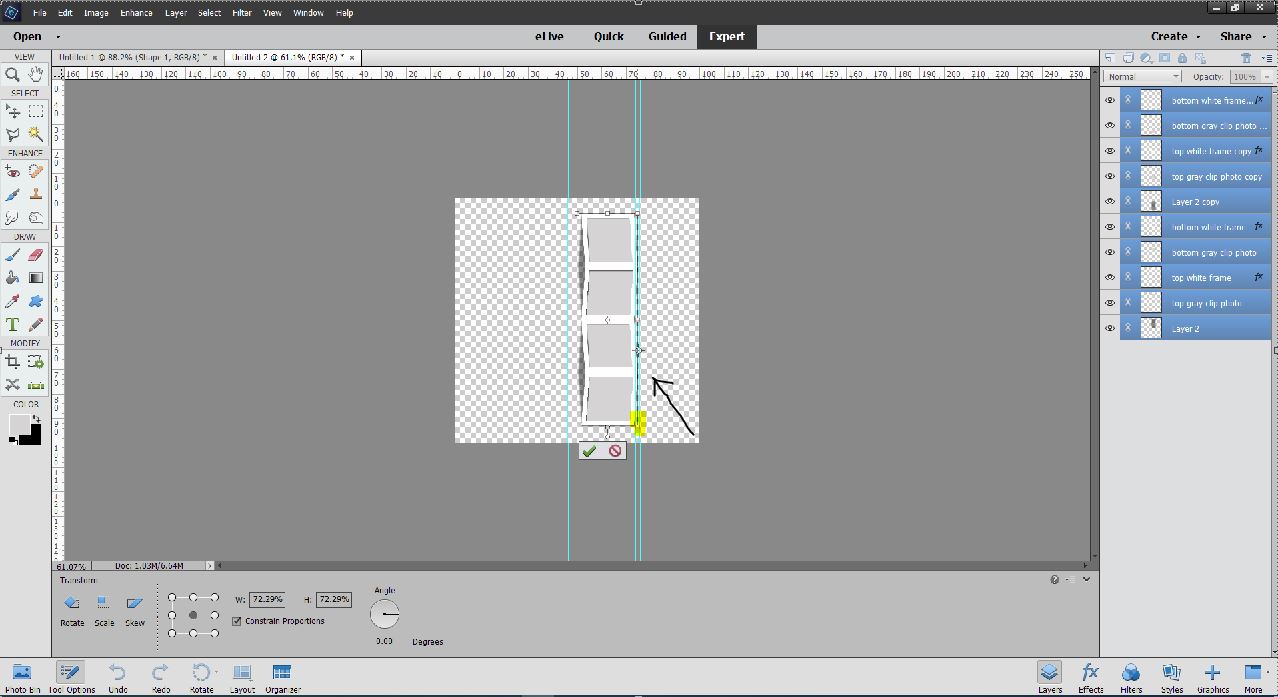Select the Hand tool

(x=36, y=74)
